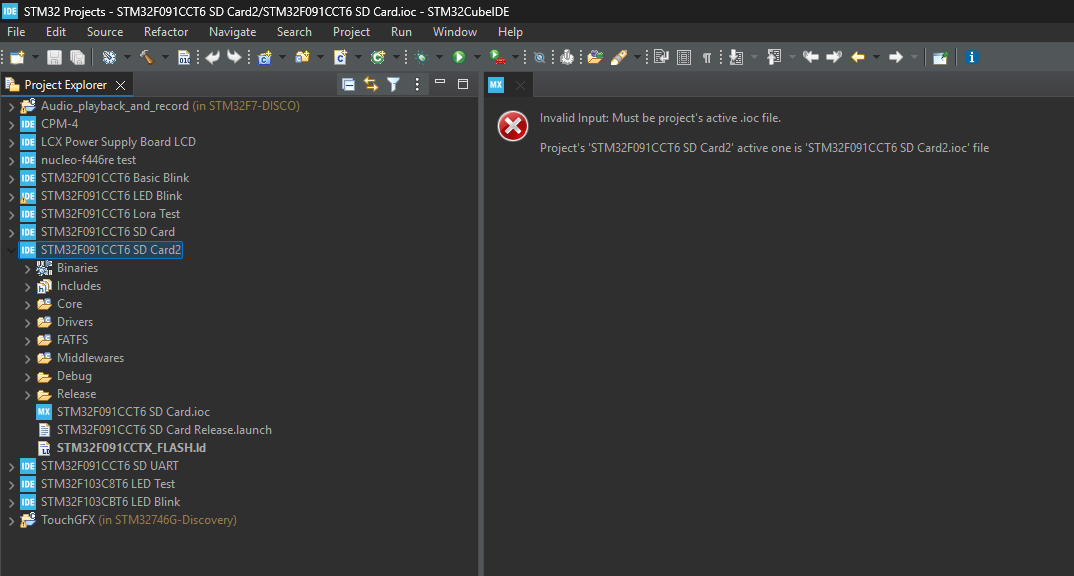1074x576 pixels.
Task: Expand the FATFS folder node
Action: pos(27,340)
